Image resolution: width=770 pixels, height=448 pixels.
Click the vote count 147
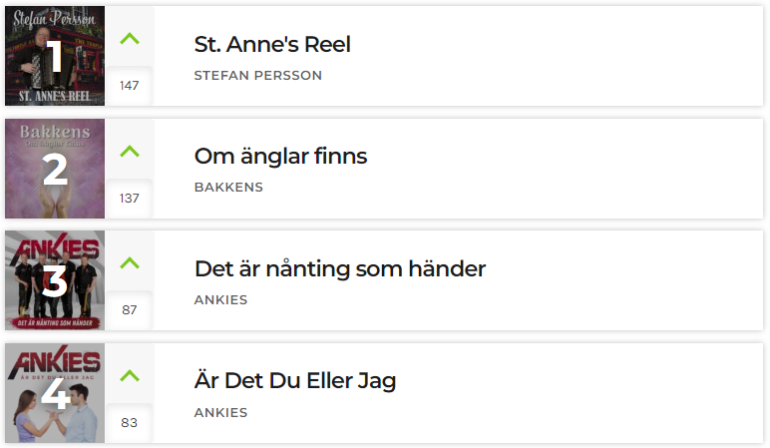[129, 85]
